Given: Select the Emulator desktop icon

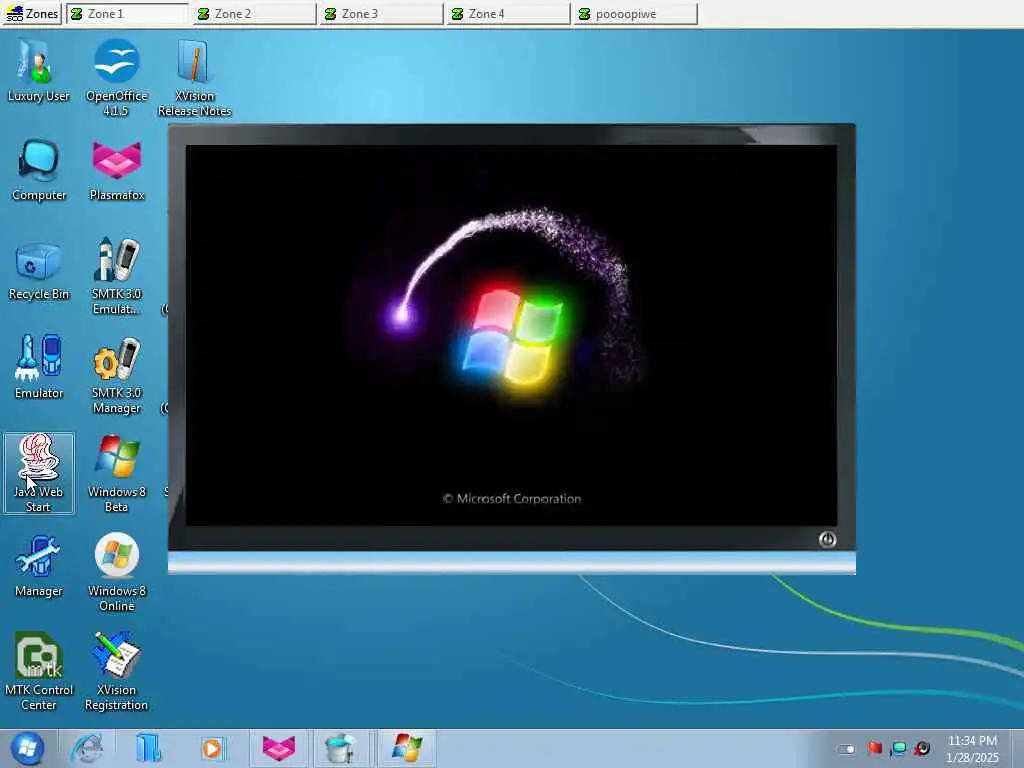Looking at the screenshot, I should click(x=39, y=367).
